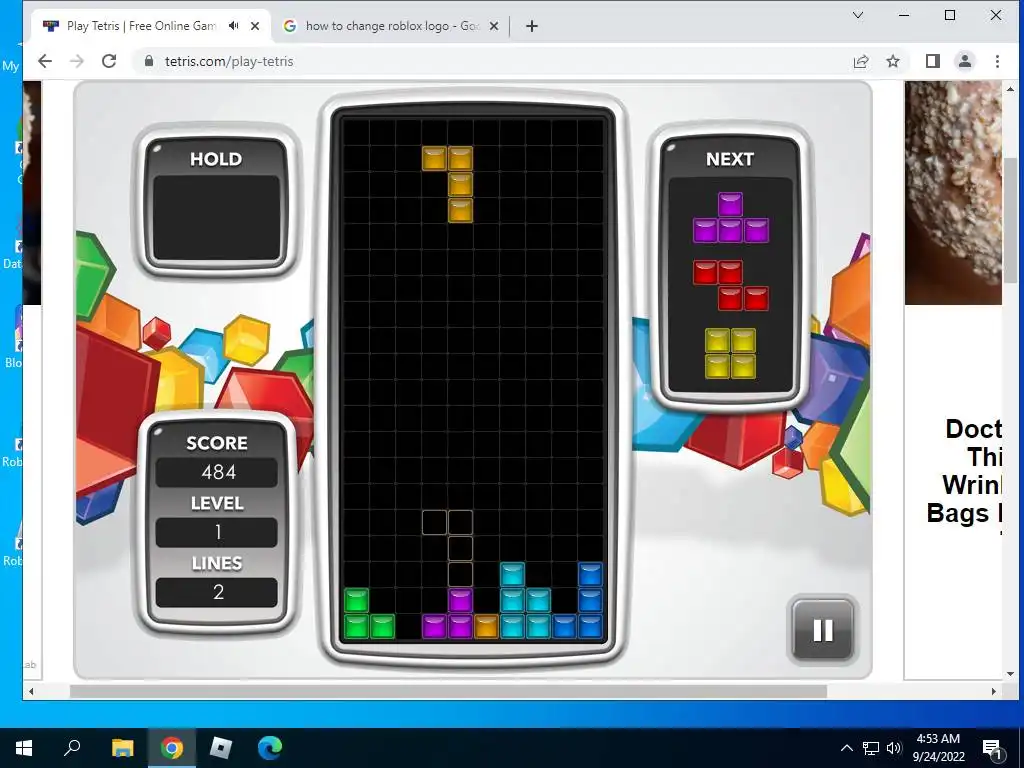Viewport: 1024px width, 768px height.
Task: Switch to roblox logo Google tab
Action: [x=392, y=26]
